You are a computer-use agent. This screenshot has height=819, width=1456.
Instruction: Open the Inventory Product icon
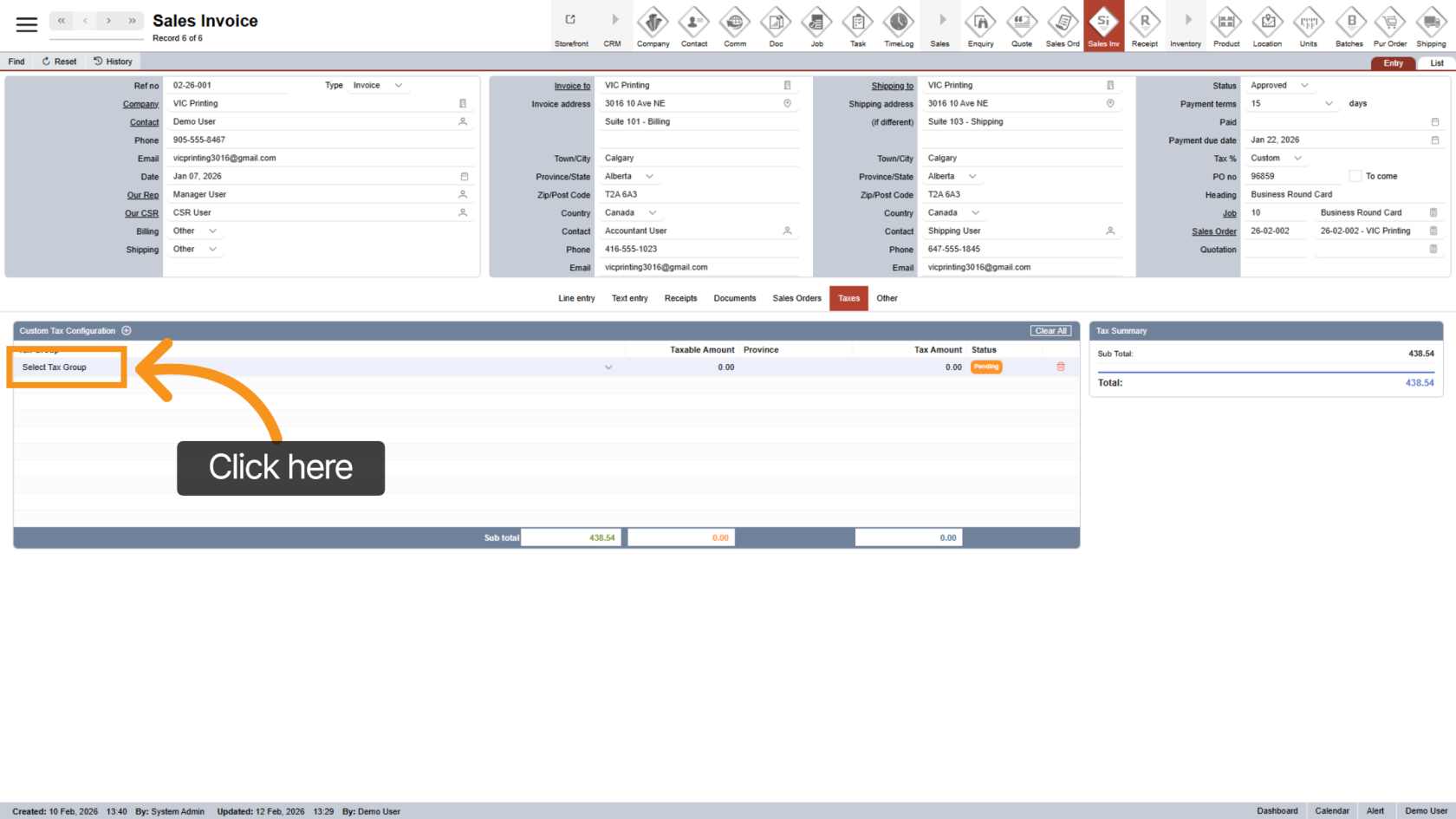point(1226,26)
